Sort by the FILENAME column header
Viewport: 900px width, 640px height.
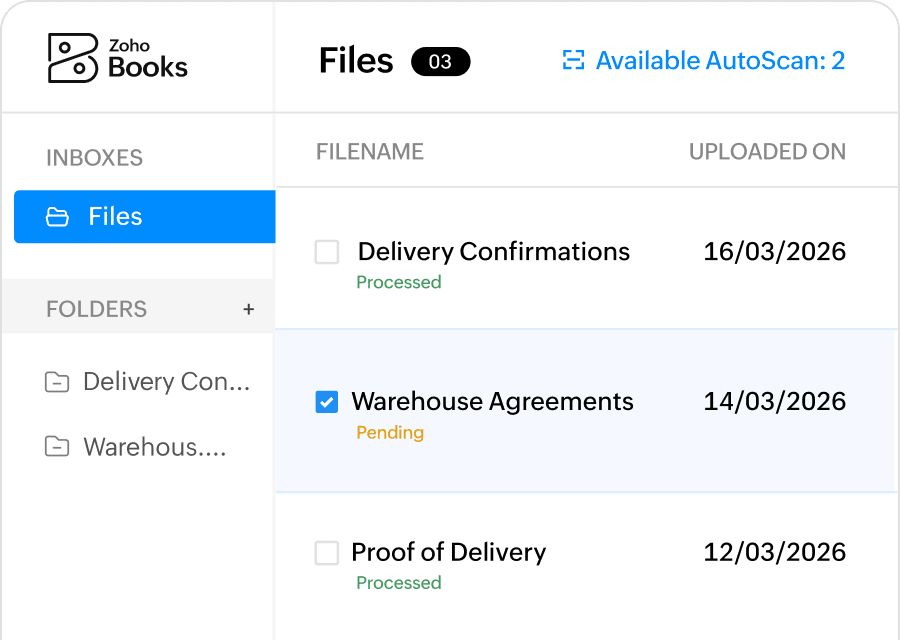coord(370,152)
